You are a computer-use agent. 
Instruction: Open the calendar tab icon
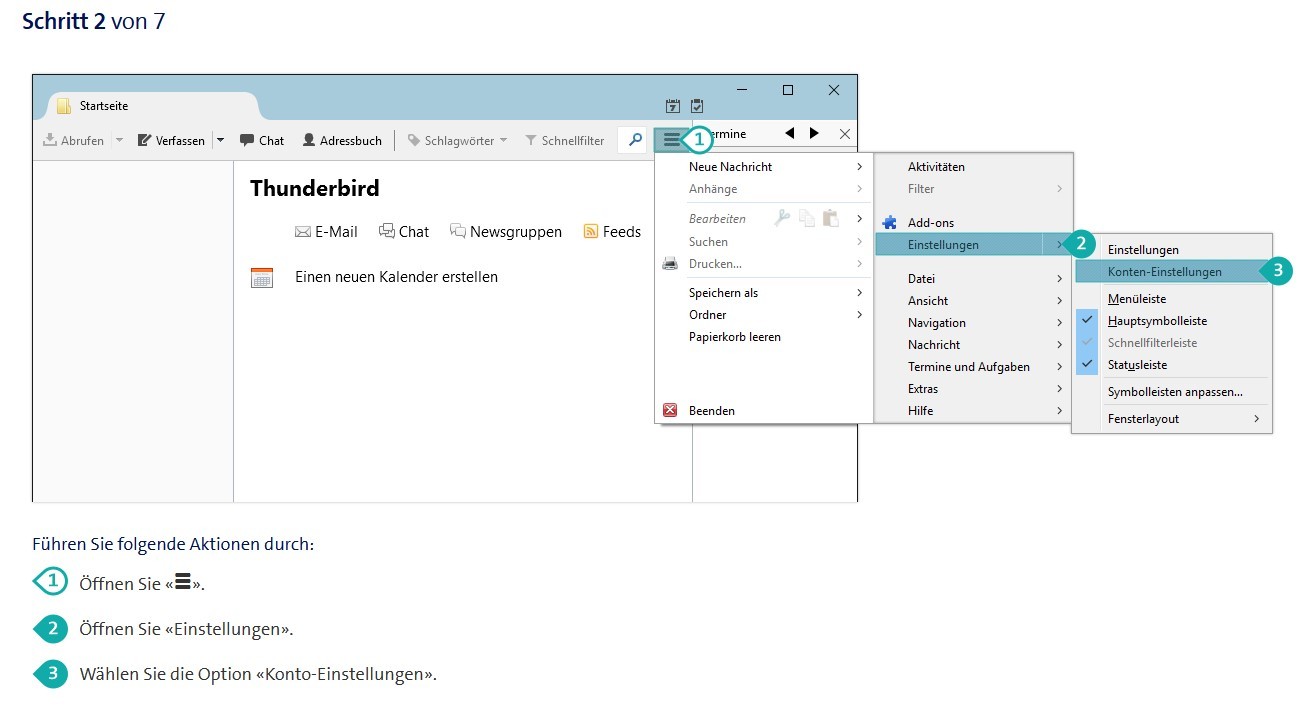(673, 106)
